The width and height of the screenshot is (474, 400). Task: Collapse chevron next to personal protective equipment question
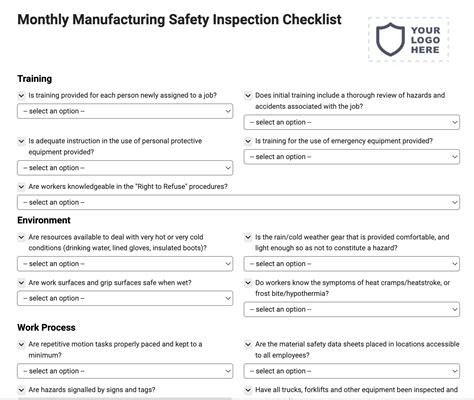click(21, 141)
